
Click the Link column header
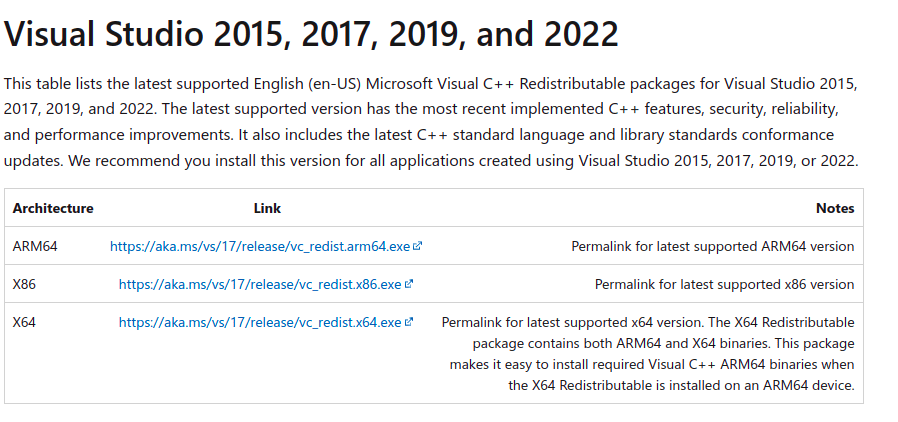[x=267, y=208]
